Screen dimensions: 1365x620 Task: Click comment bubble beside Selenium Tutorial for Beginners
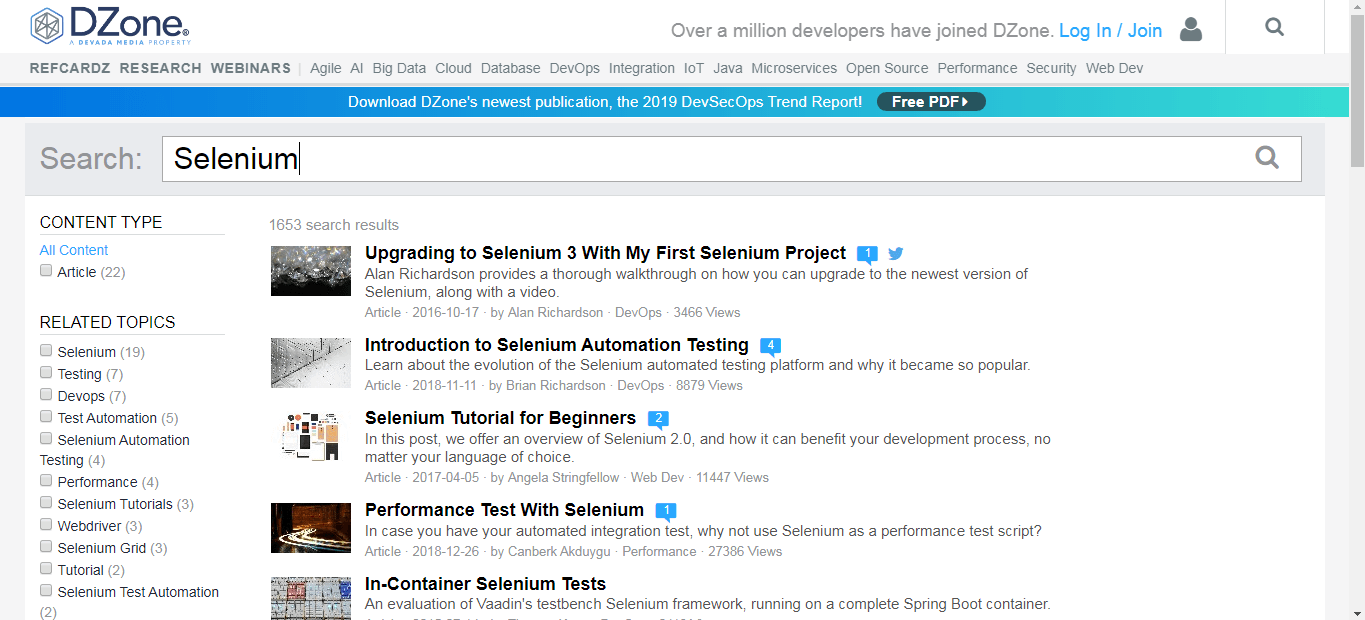point(657,419)
